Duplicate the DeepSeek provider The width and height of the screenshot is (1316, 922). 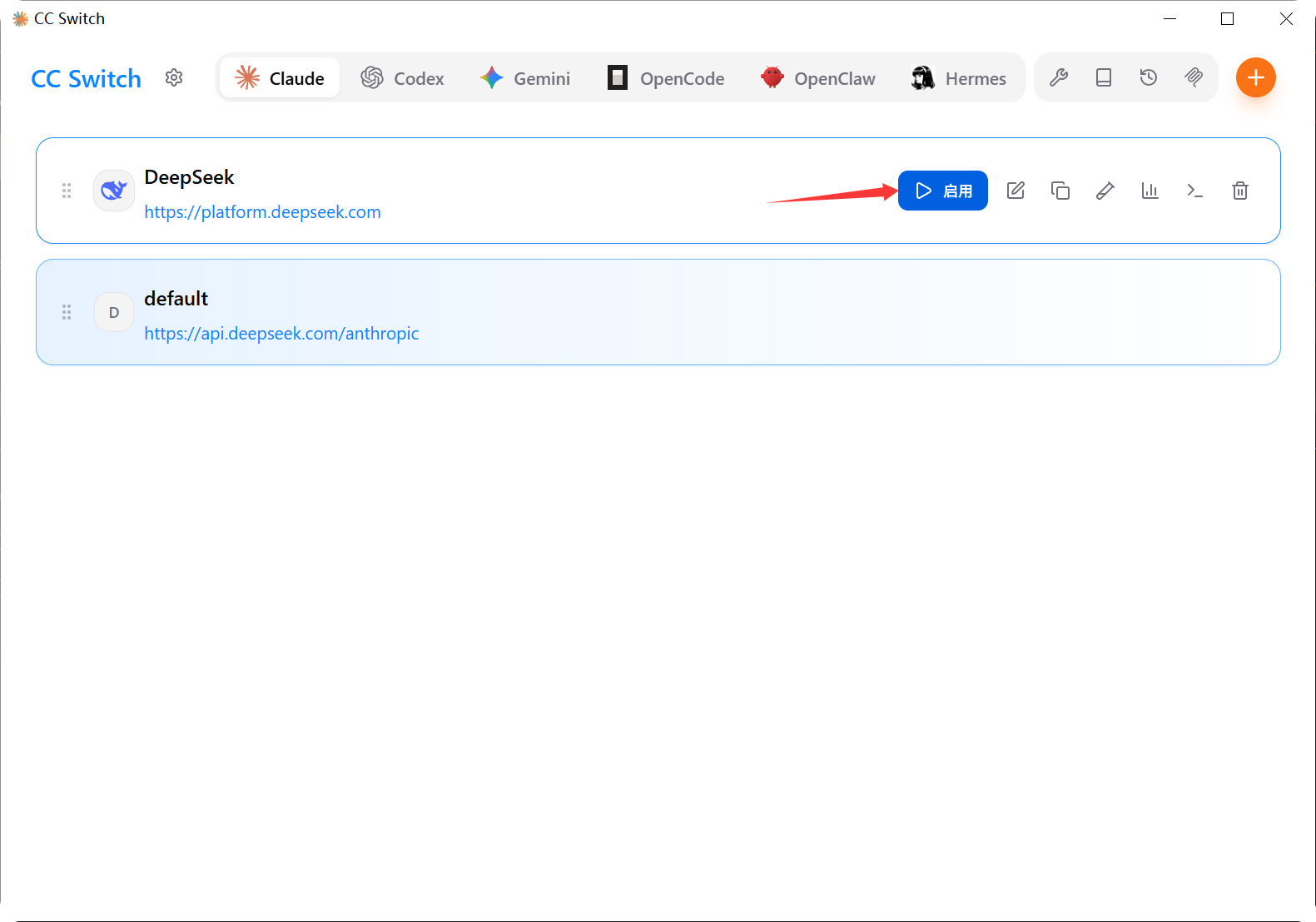click(x=1060, y=191)
